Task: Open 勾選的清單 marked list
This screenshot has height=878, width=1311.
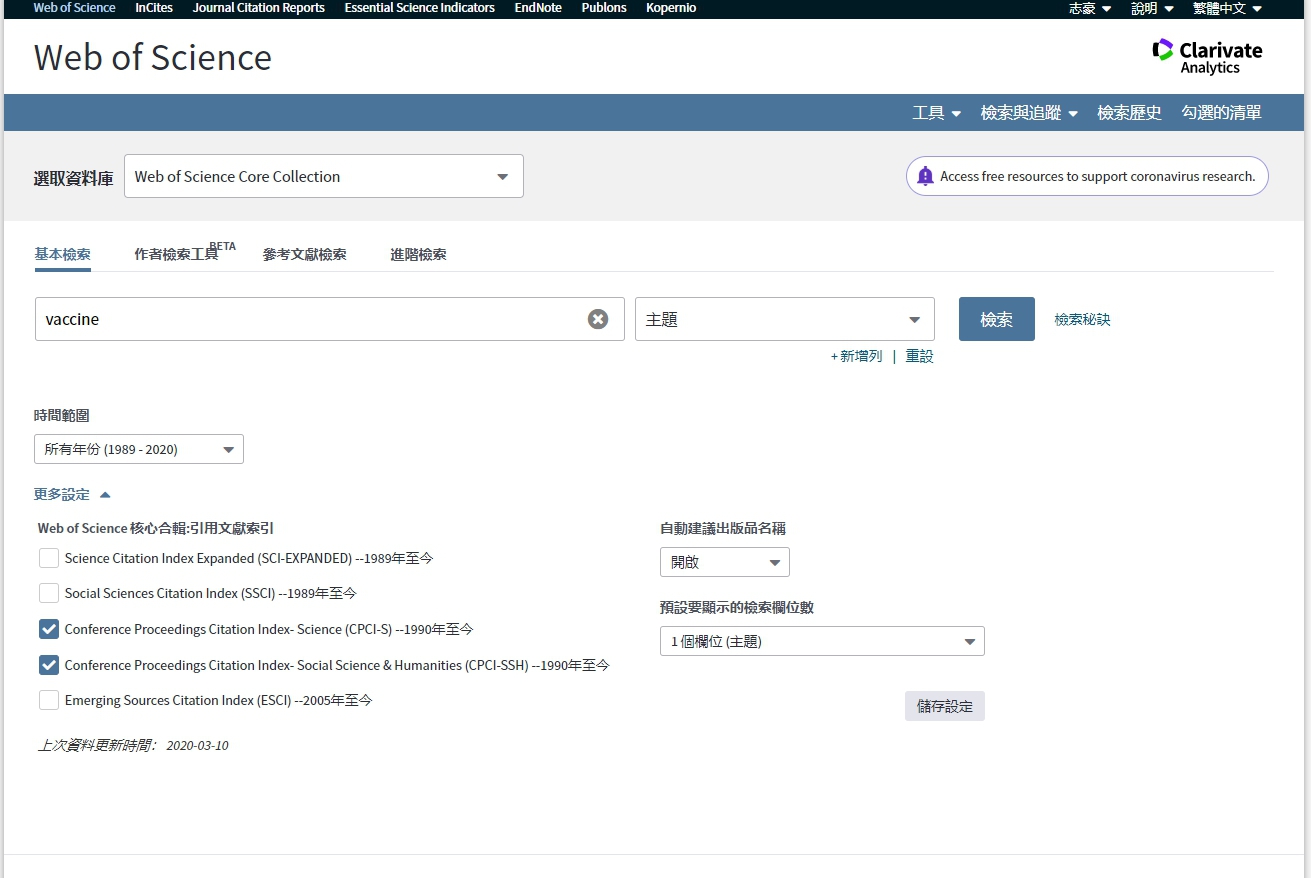Action: point(1221,113)
